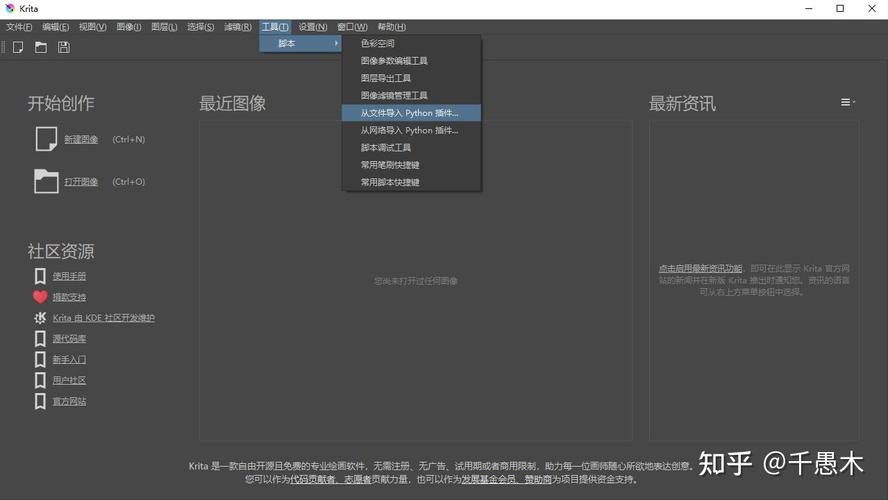This screenshot has height=500, width=888.
Task: Select 图像参数编辑工具 menu entry
Action: [x=412, y=61]
